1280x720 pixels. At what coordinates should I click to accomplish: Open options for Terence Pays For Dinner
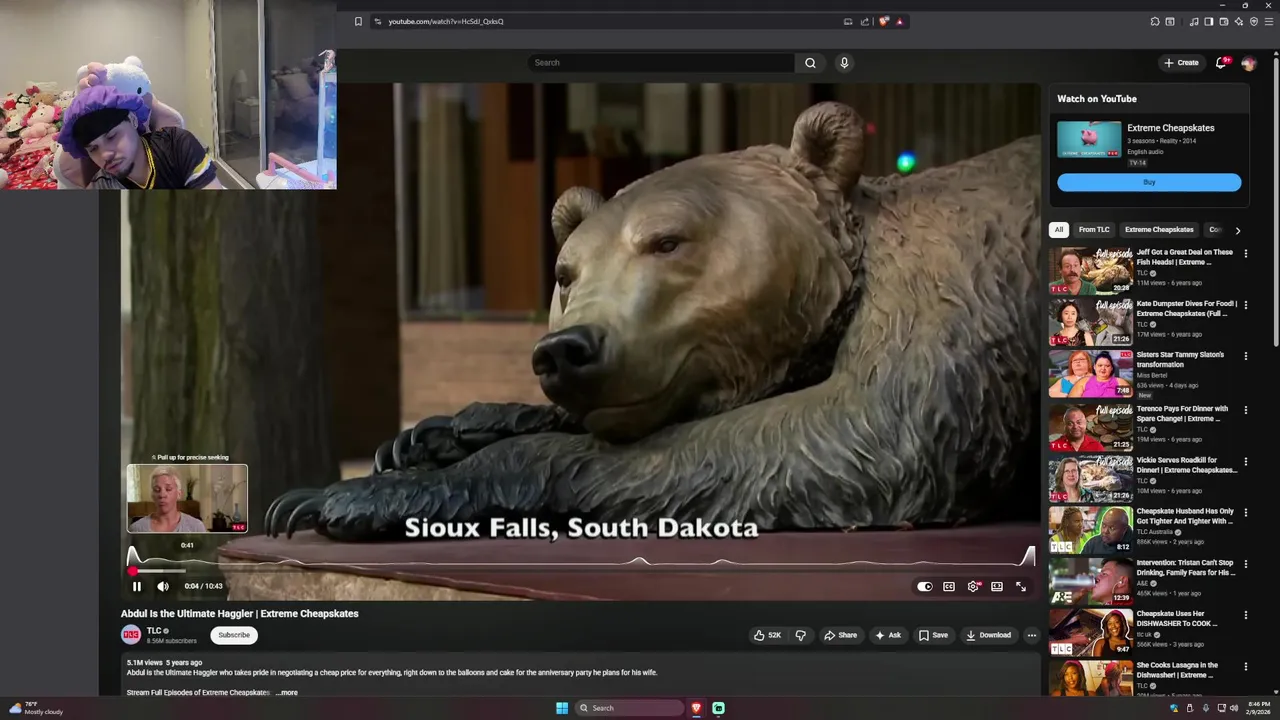click(x=1246, y=410)
